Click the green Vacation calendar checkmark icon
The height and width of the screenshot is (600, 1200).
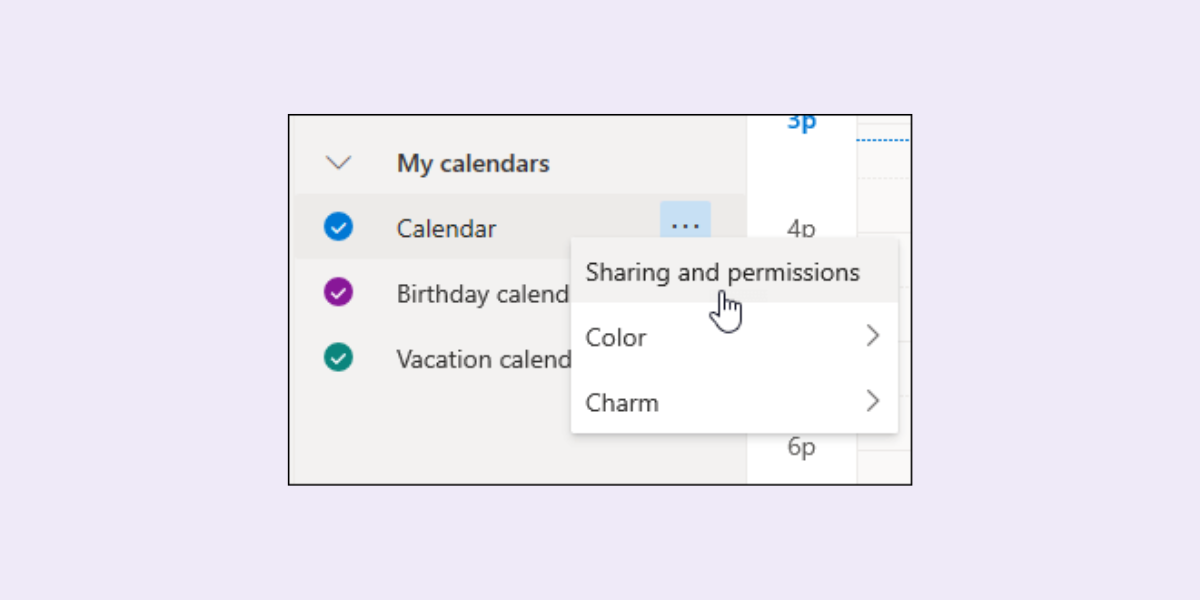339,358
